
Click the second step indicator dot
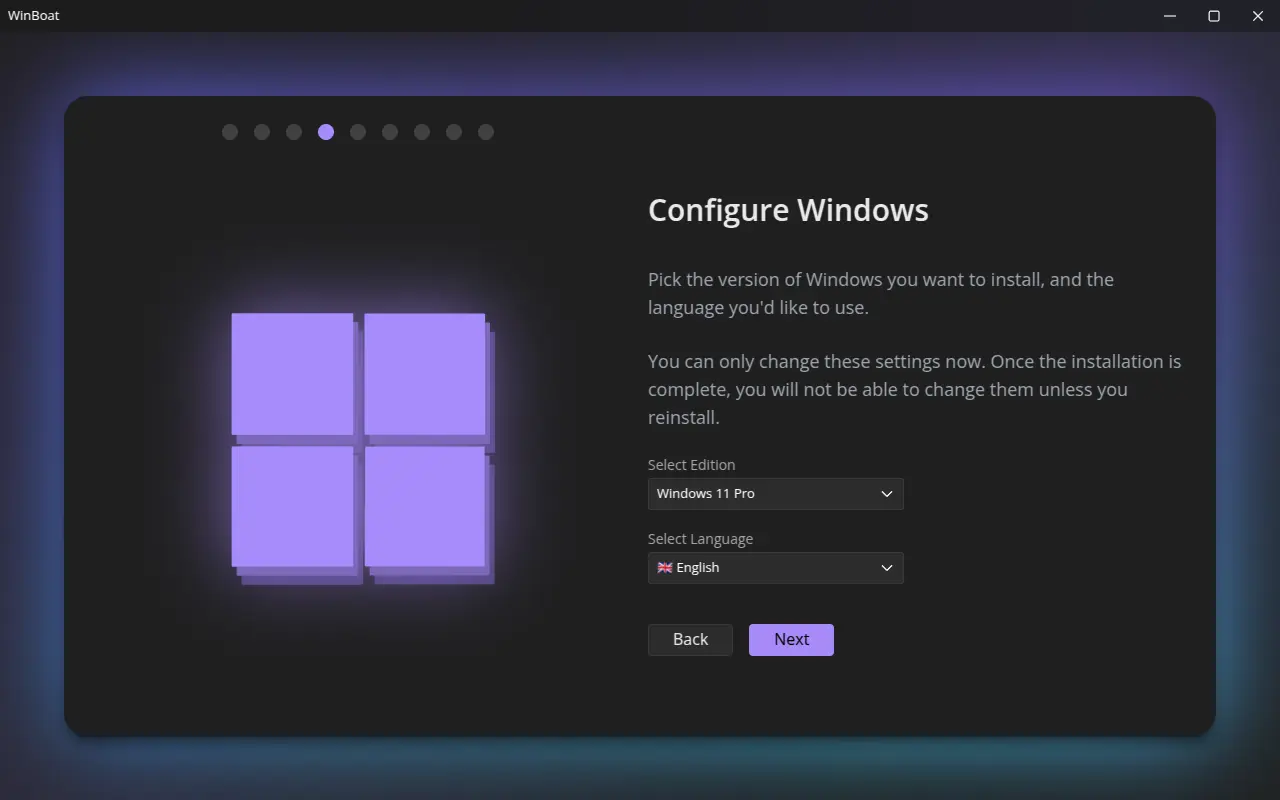coord(261,131)
